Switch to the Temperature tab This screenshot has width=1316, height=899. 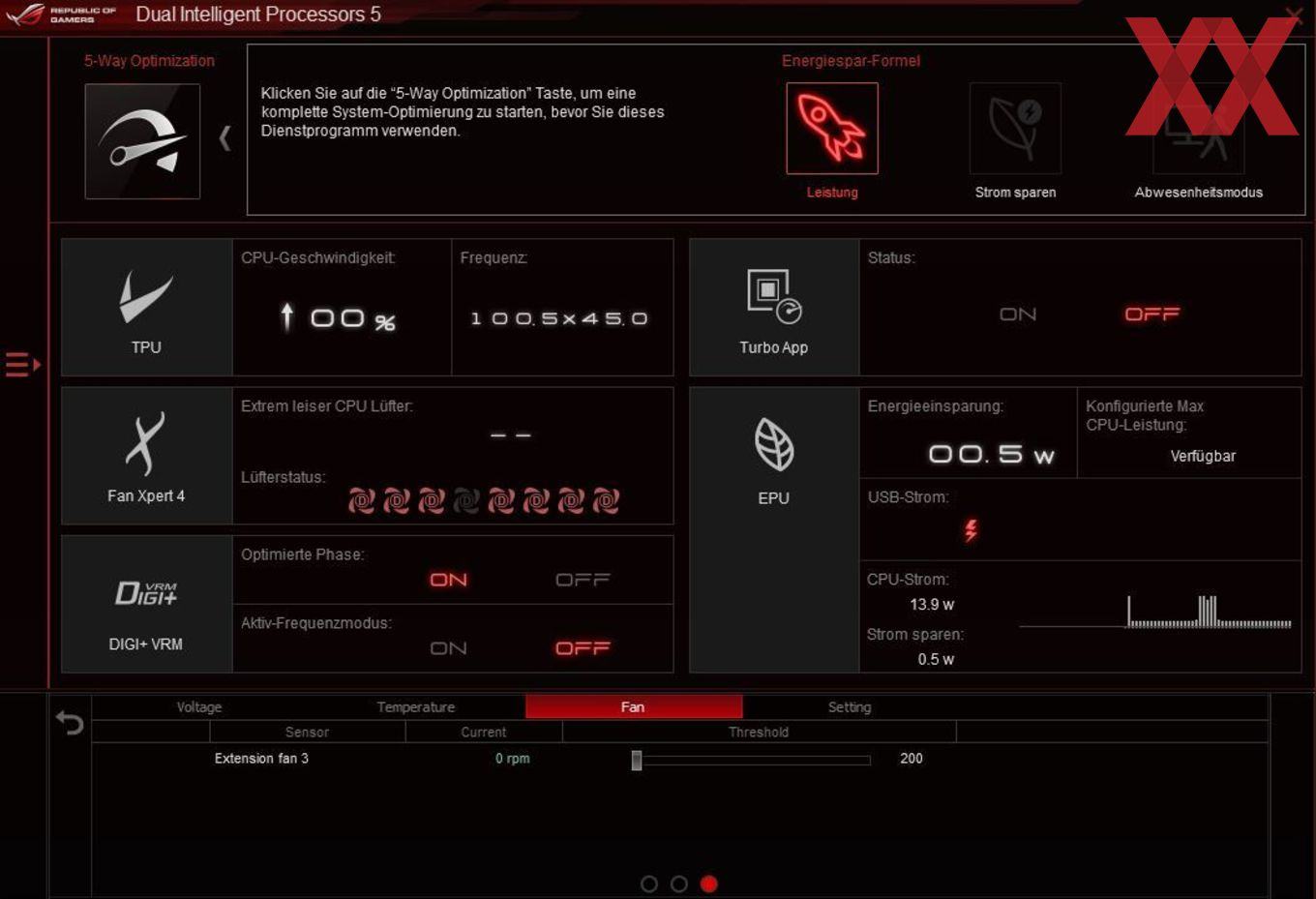click(x=416, y=707)
